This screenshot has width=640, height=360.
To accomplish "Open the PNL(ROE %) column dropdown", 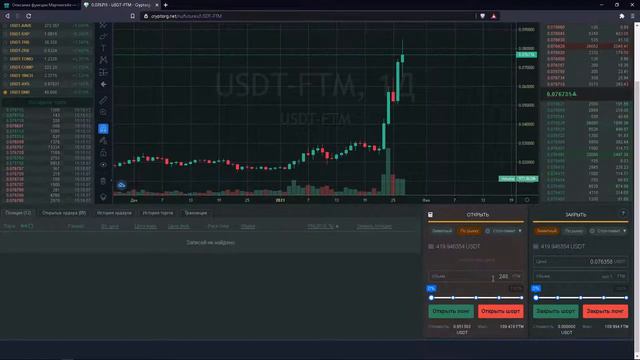I will 337,226.
